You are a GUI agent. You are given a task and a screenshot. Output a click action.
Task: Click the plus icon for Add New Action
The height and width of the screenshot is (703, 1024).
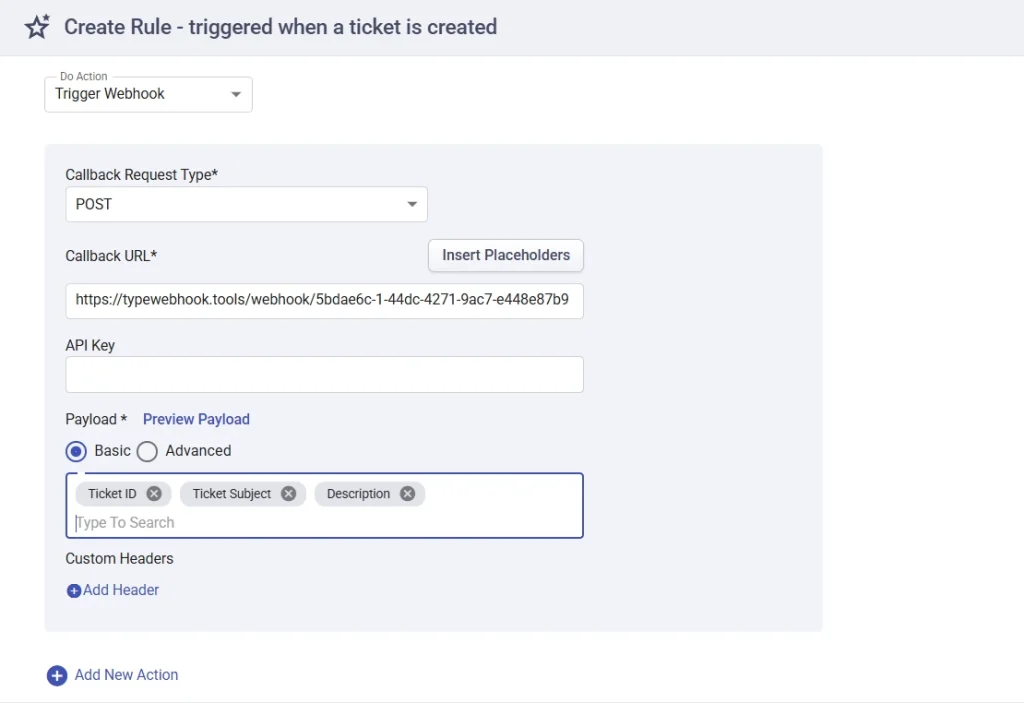(57, 676)
